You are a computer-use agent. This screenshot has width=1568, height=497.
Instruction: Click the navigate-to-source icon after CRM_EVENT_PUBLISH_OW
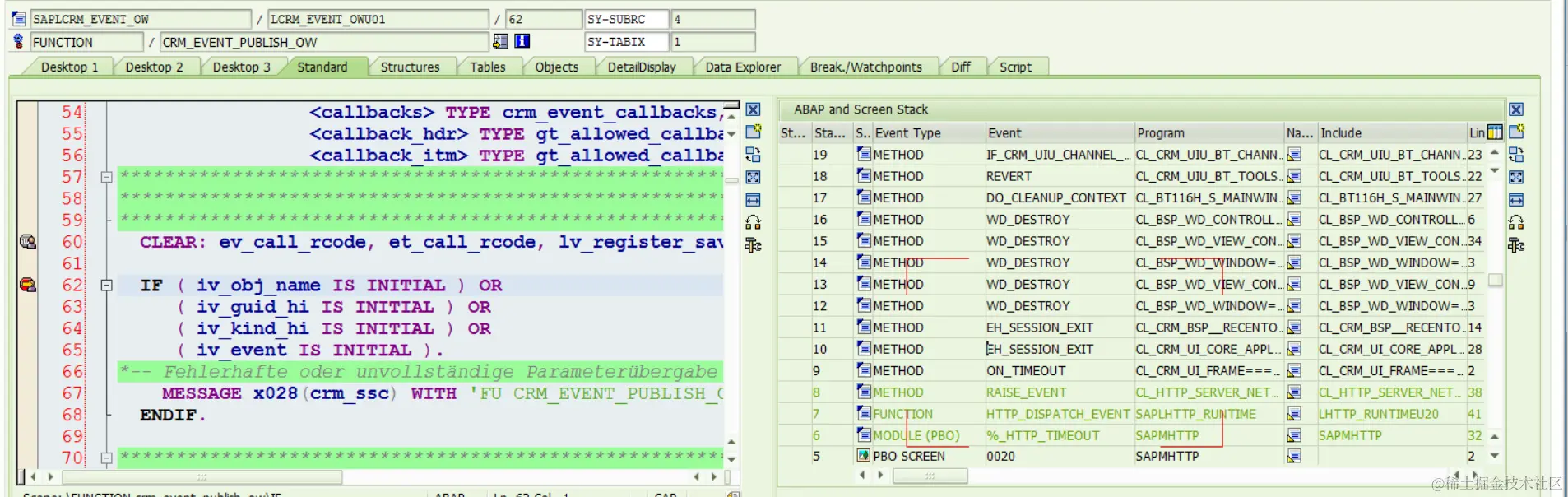tap(500, 41)
